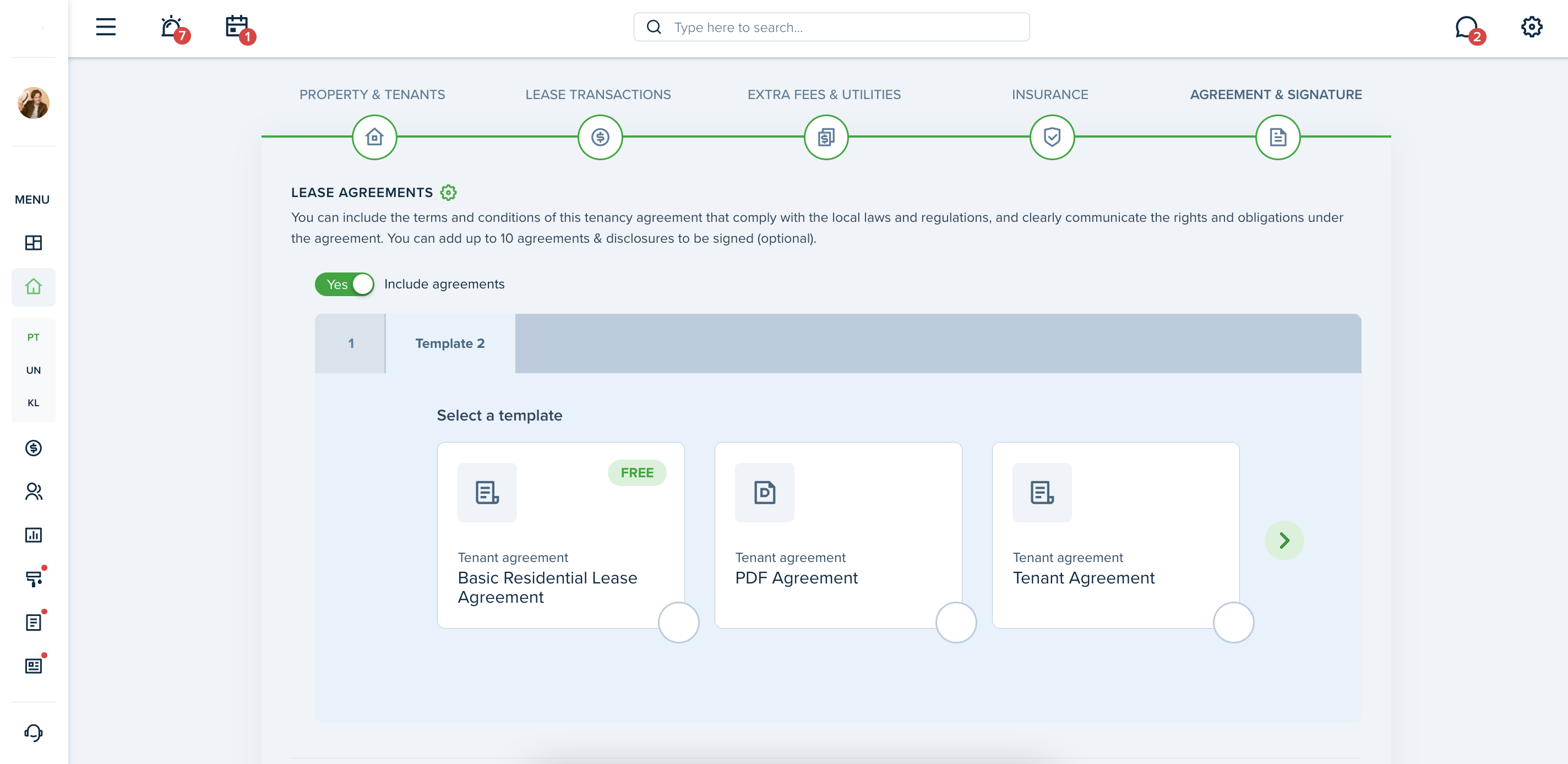Open Lease Agreements green gear settings

pos(448,192)
